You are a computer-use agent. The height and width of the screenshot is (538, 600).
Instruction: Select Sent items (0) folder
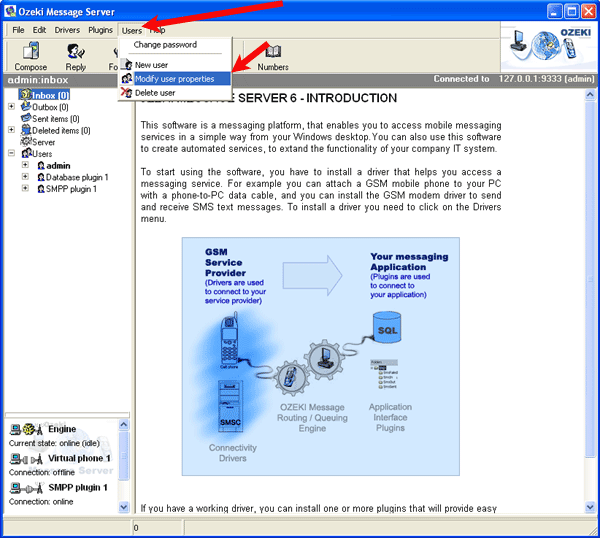click(56, 119)
